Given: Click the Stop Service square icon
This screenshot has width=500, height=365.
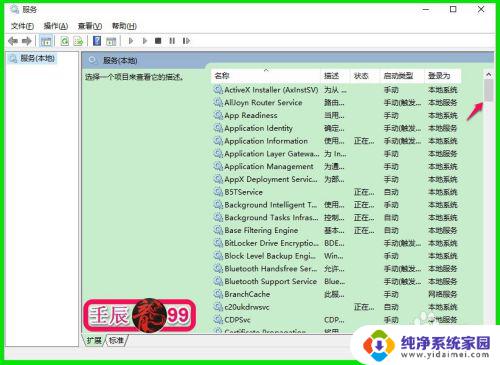Looking at the screenshot, I should click(158, 41).
